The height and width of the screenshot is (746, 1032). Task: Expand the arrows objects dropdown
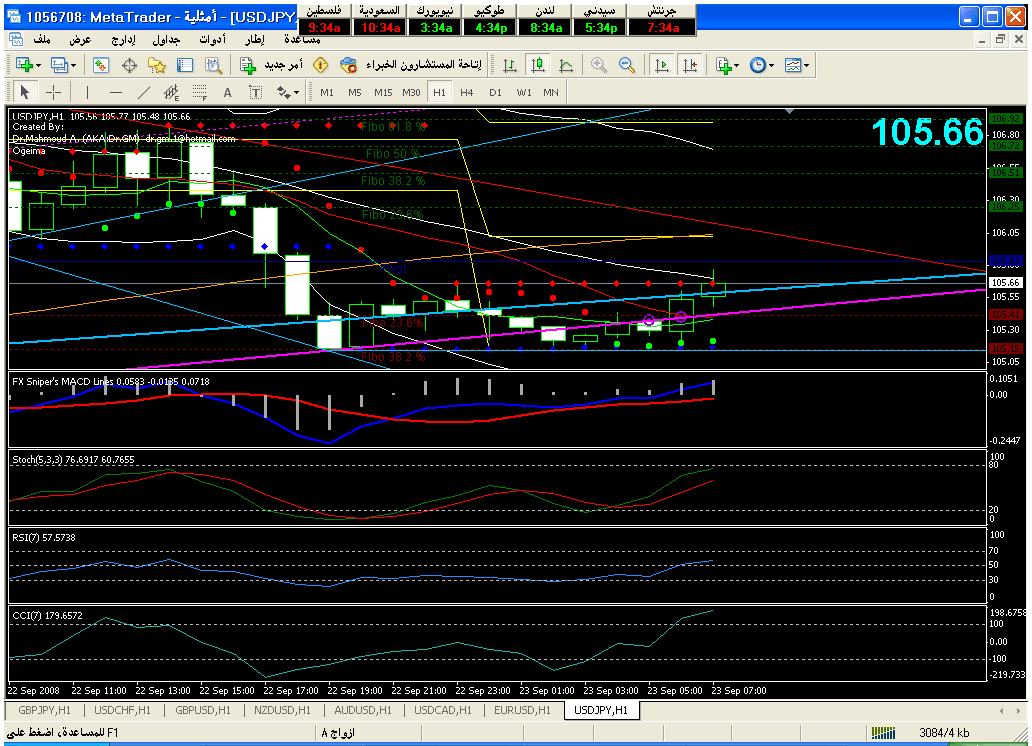[288, 92]
